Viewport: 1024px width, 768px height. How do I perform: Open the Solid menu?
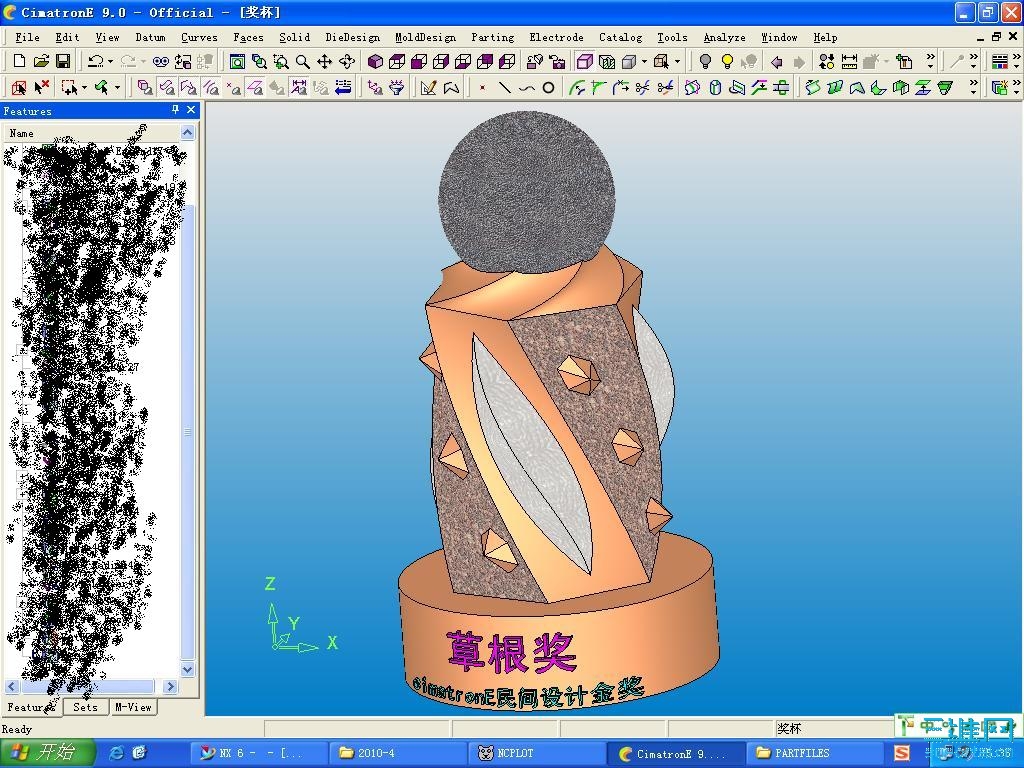pyautogui.click(x=295, y=37)
